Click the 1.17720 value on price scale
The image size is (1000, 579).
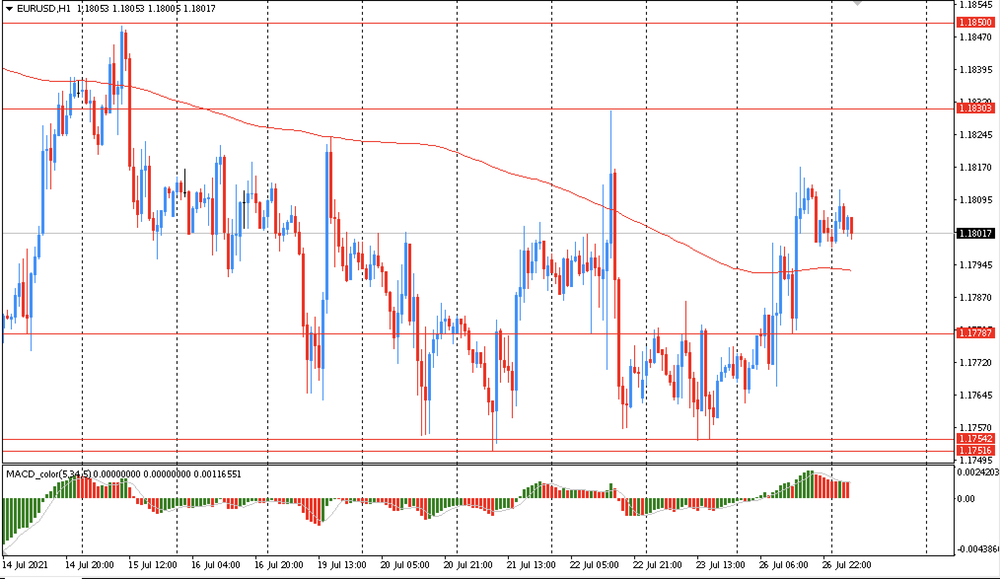(x=976, y=362)
